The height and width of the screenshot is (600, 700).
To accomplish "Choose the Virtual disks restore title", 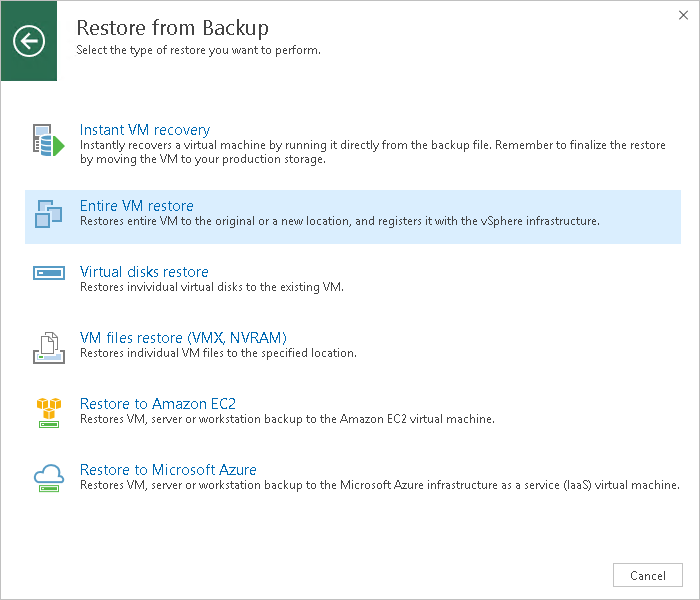I will click(144, 272).
